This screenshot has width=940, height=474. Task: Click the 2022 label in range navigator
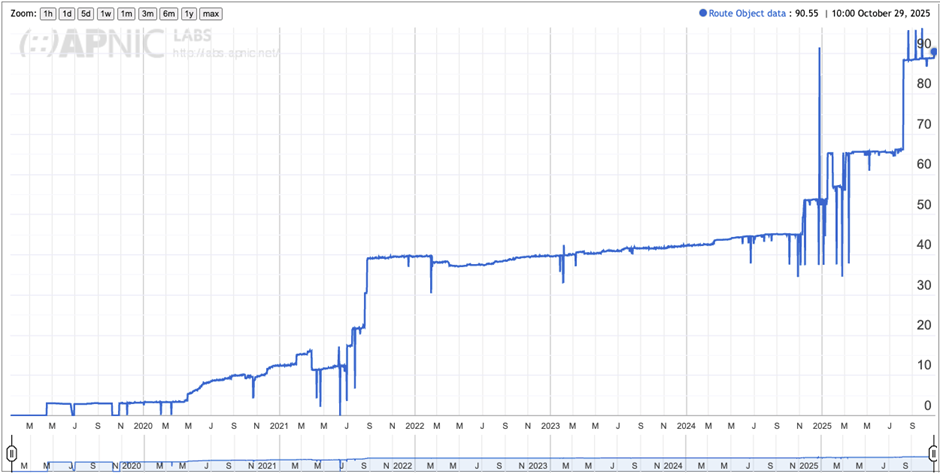click(402, 466)
